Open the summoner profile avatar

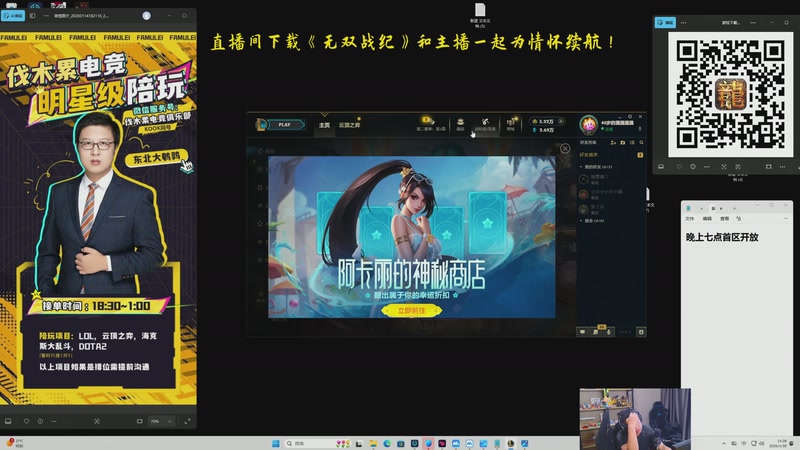click(588, 124)
